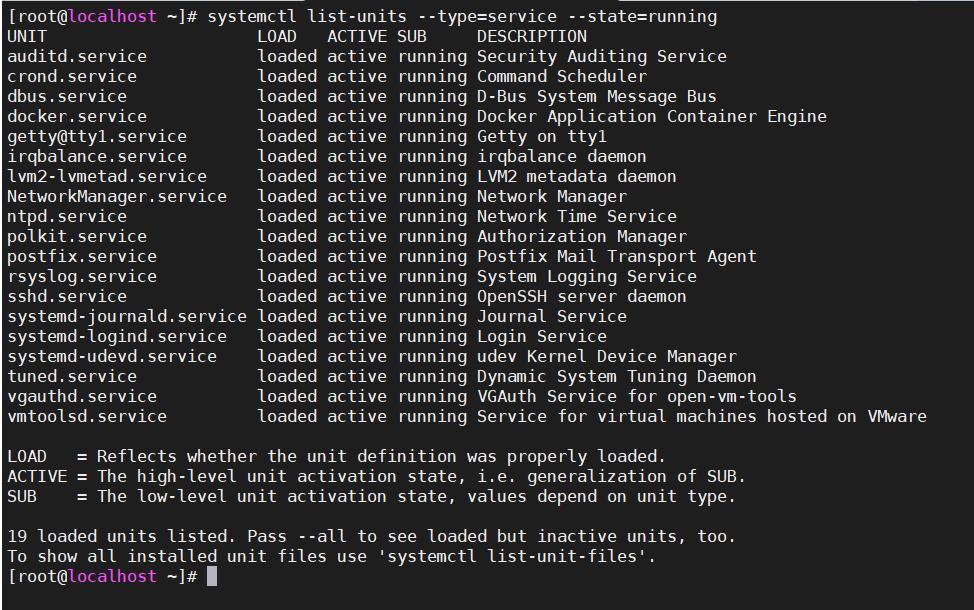Click the 'Network Time Service' description

coord(576,216)
